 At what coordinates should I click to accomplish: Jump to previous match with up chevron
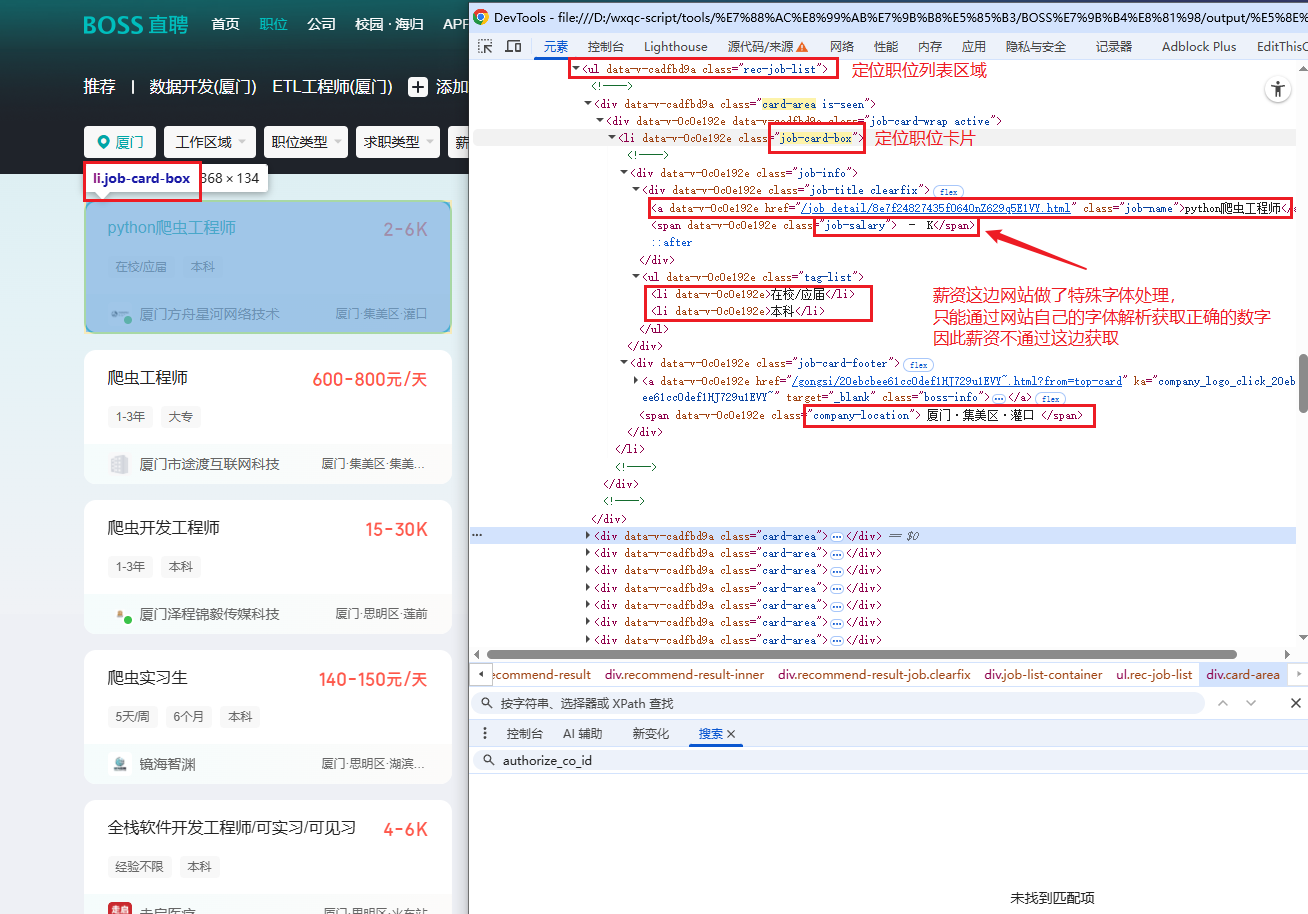pyautogui.click(x=1222, y=703)
